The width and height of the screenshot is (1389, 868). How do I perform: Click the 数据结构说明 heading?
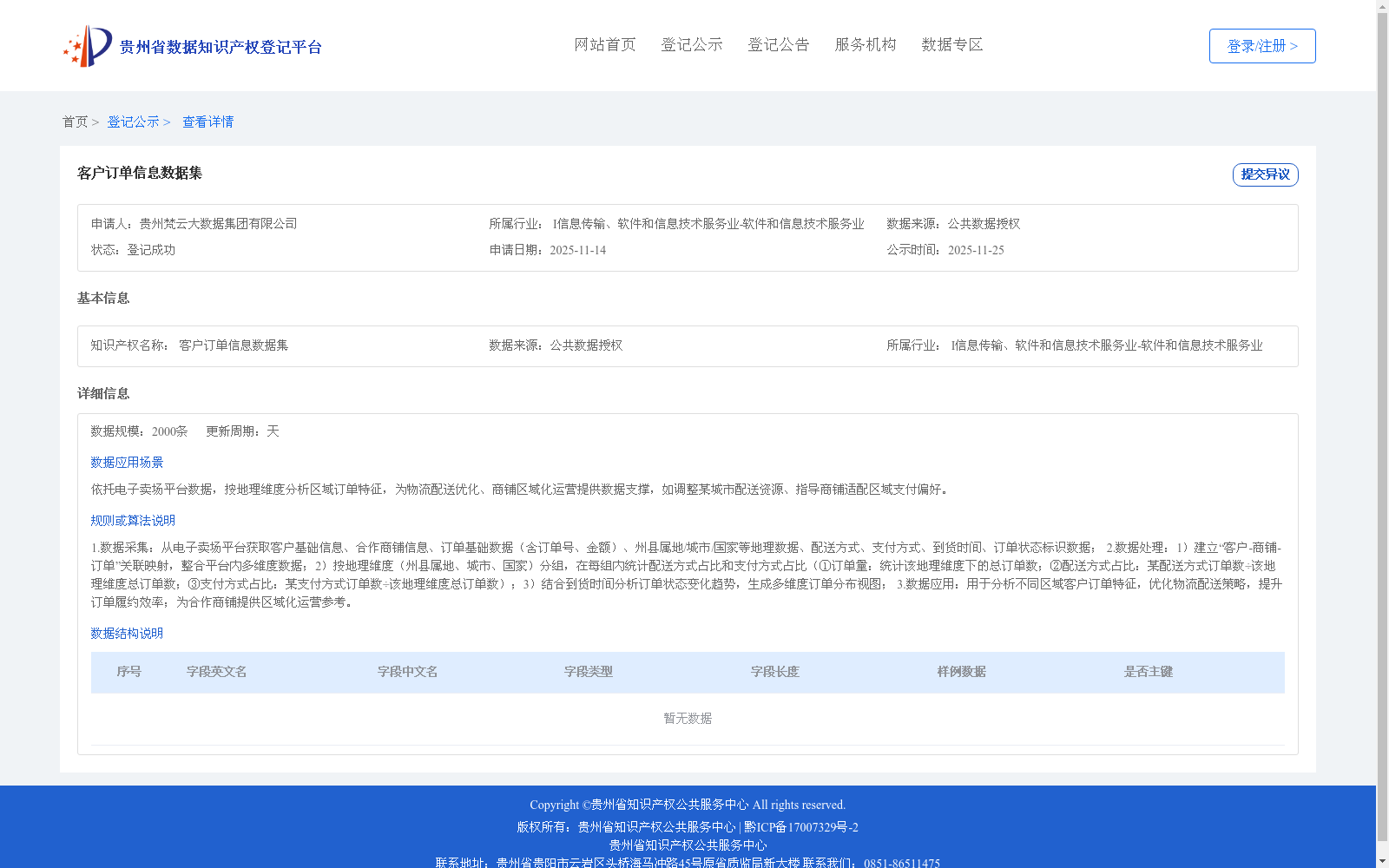click(x=127, y=634)
